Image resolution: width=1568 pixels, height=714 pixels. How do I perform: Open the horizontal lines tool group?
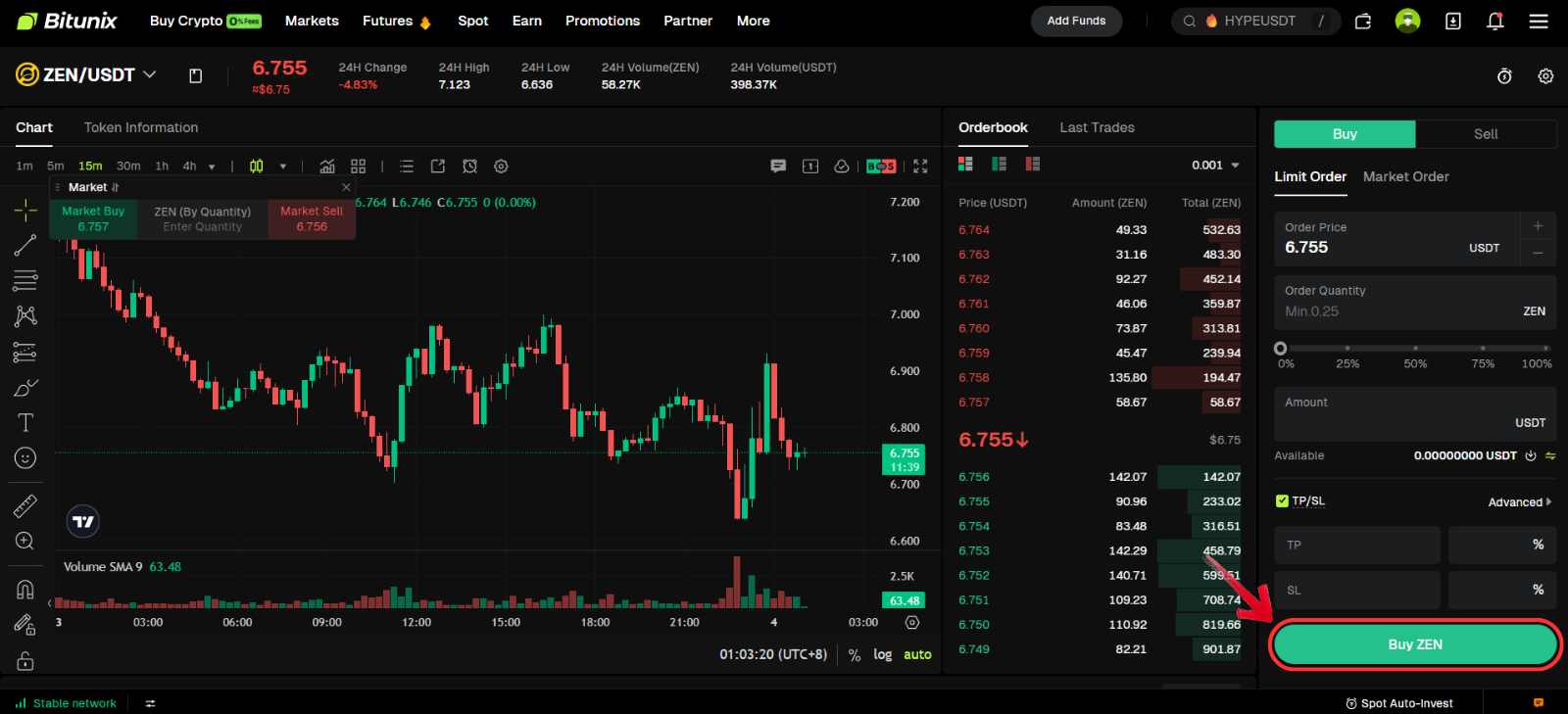pyautogui.click(x=25, y=280)
